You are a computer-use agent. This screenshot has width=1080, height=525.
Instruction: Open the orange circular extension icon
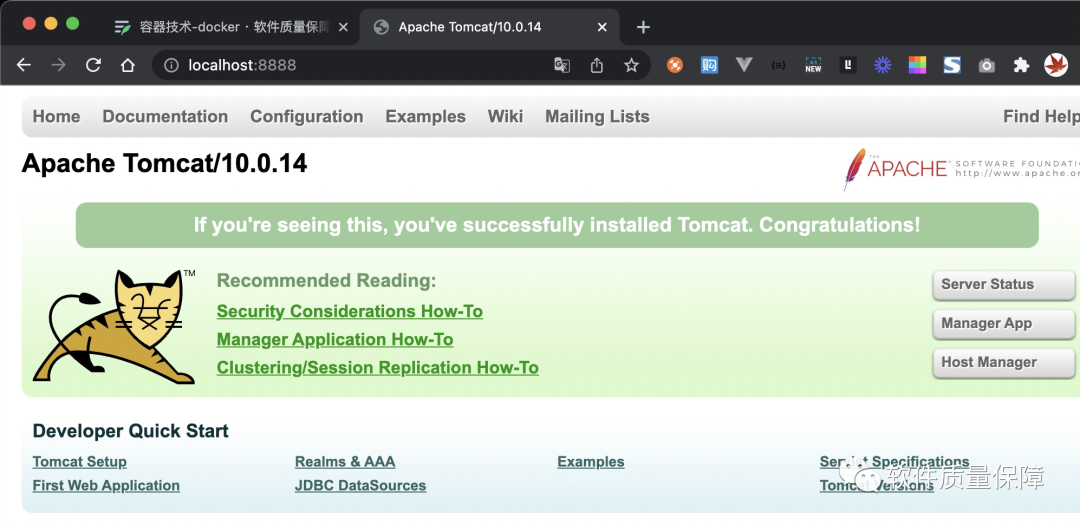pyautogui.click(x=675, y=65)
